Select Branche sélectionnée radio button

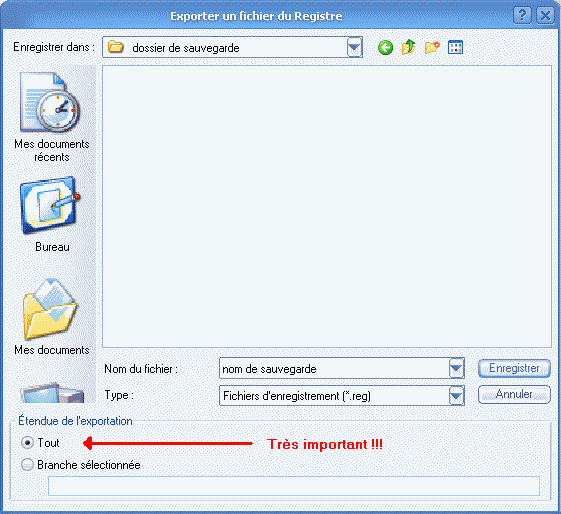[x=28, y=465]
